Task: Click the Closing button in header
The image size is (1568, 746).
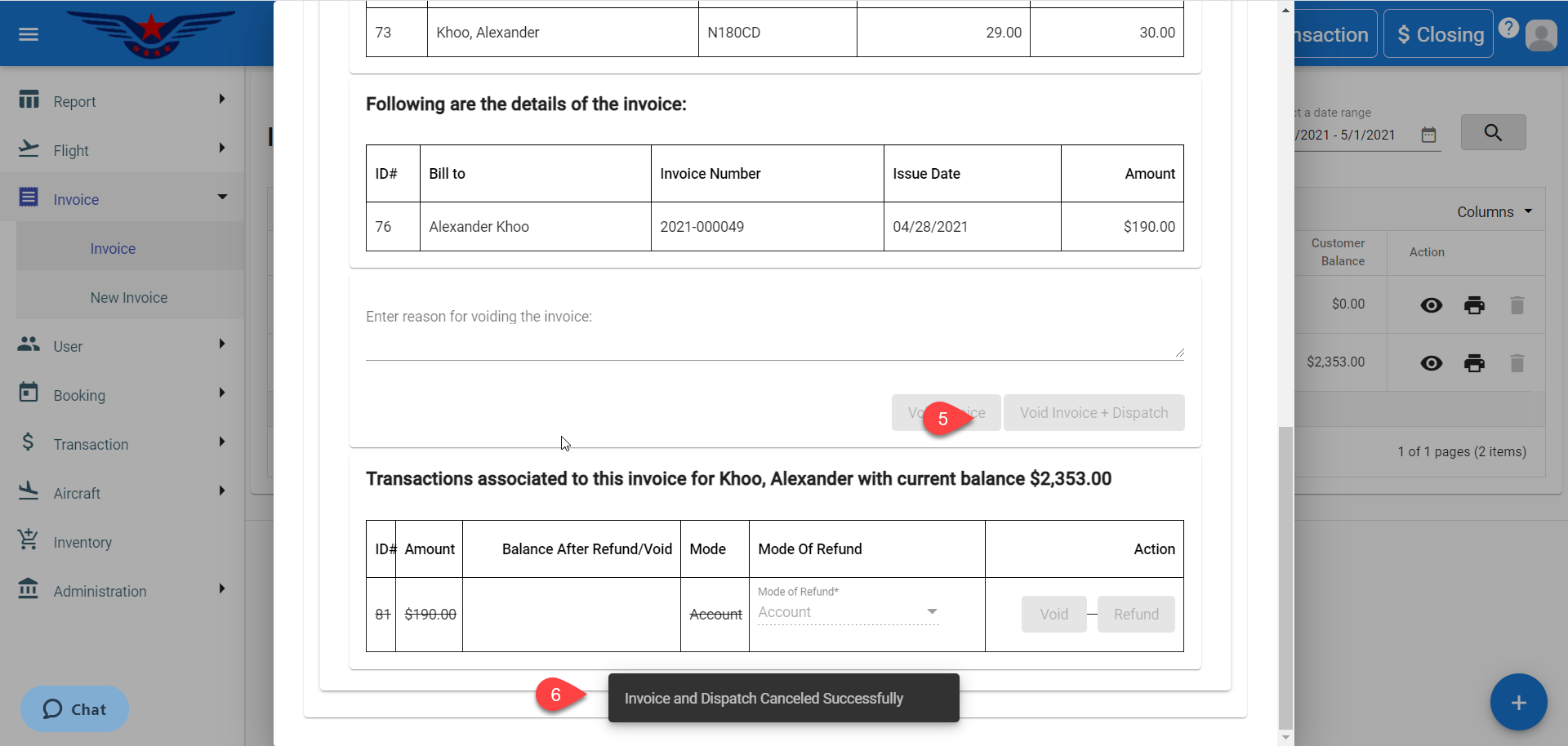Action: pos(1439,34)
